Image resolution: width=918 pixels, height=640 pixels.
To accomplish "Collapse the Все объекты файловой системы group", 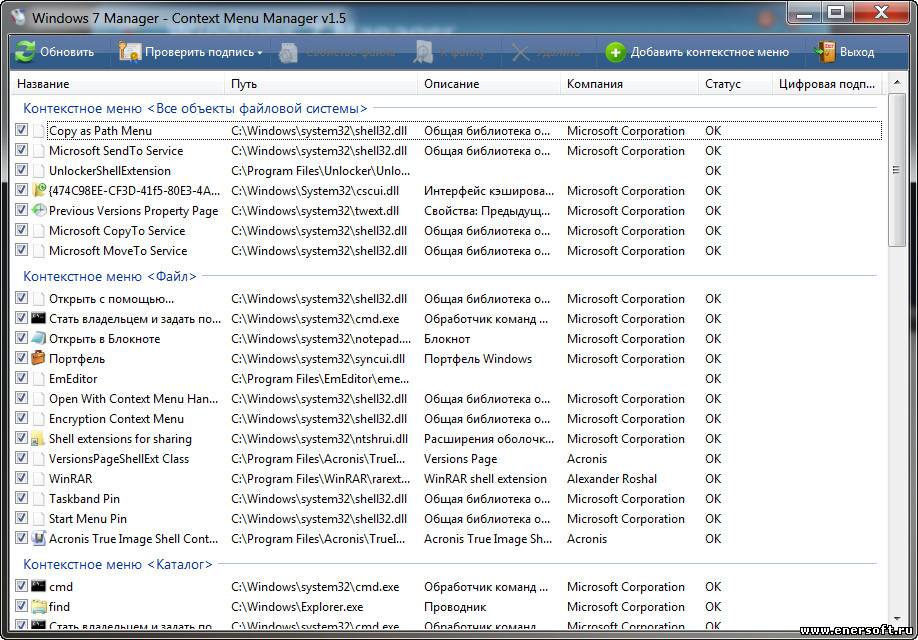I will click(x=195, y=108).
